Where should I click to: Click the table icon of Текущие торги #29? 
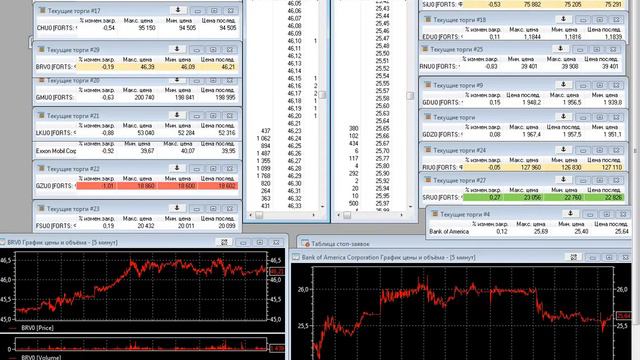click(41, 49)
